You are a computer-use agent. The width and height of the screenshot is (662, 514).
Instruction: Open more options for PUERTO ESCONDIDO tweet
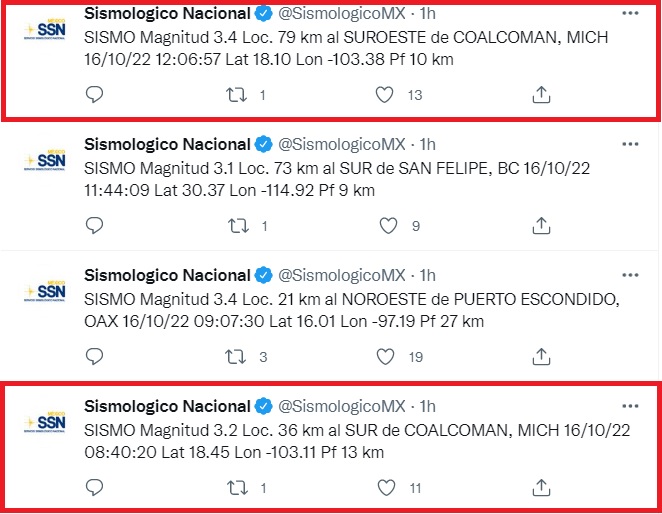629,275
